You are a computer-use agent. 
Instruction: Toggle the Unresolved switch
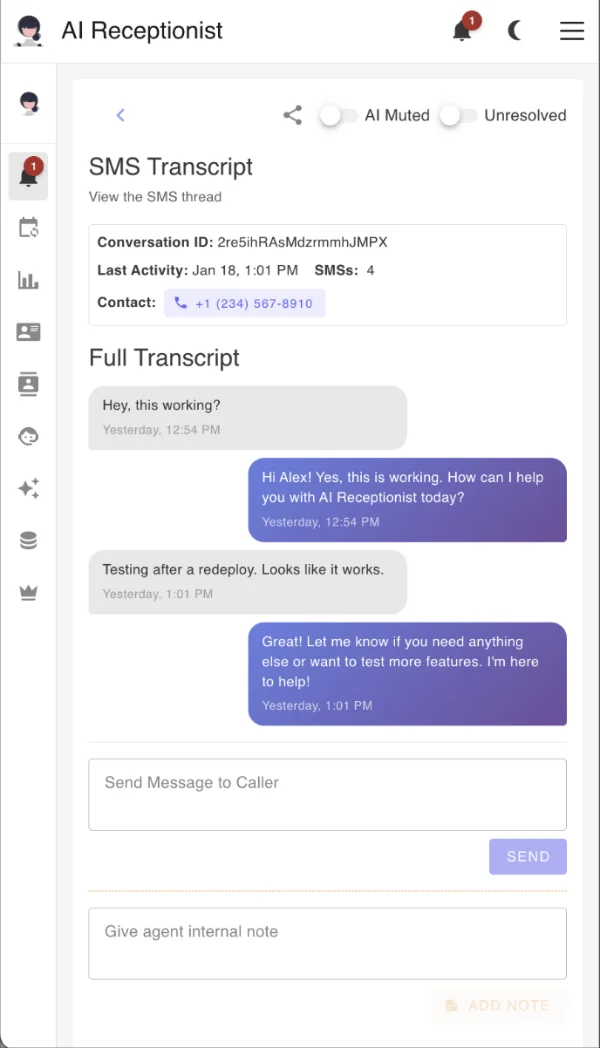(x=459, y=115)
